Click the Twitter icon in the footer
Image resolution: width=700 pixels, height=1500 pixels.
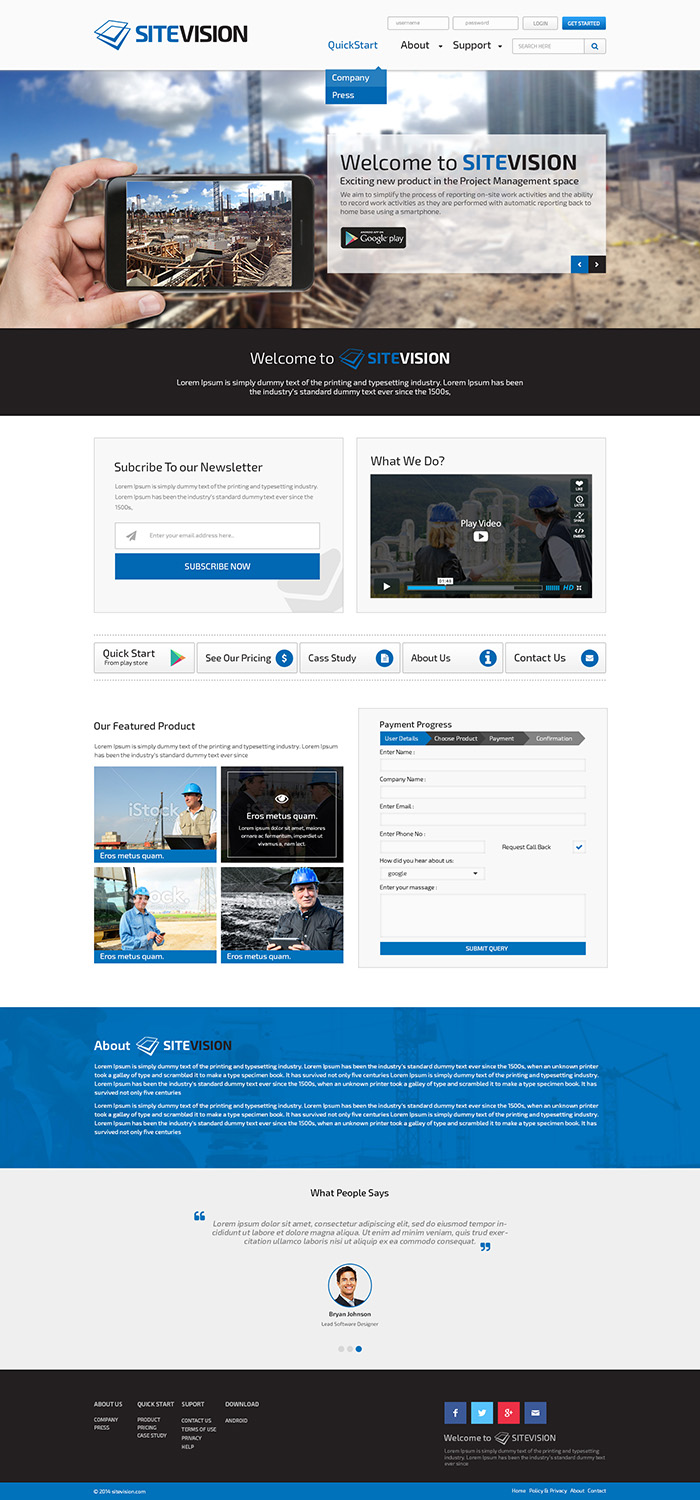pos(482,1413)
